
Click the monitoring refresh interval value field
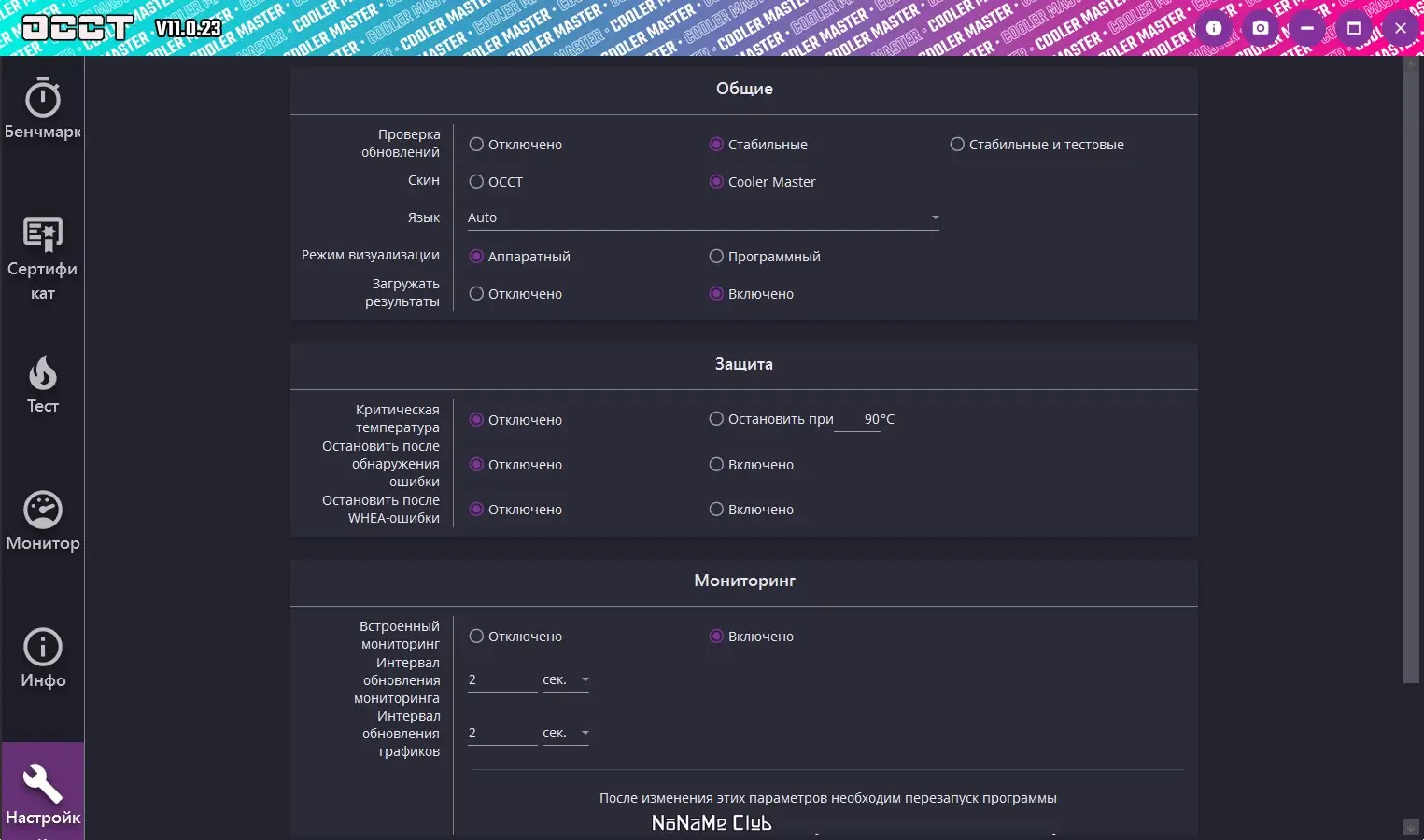coord(502,680)
